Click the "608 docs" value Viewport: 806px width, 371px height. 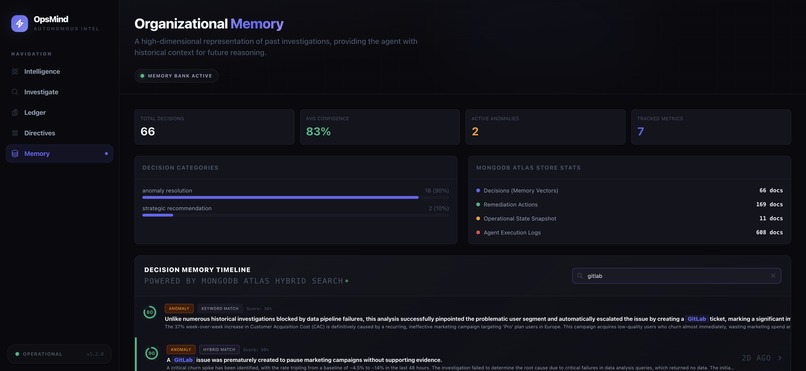point(770,232)
